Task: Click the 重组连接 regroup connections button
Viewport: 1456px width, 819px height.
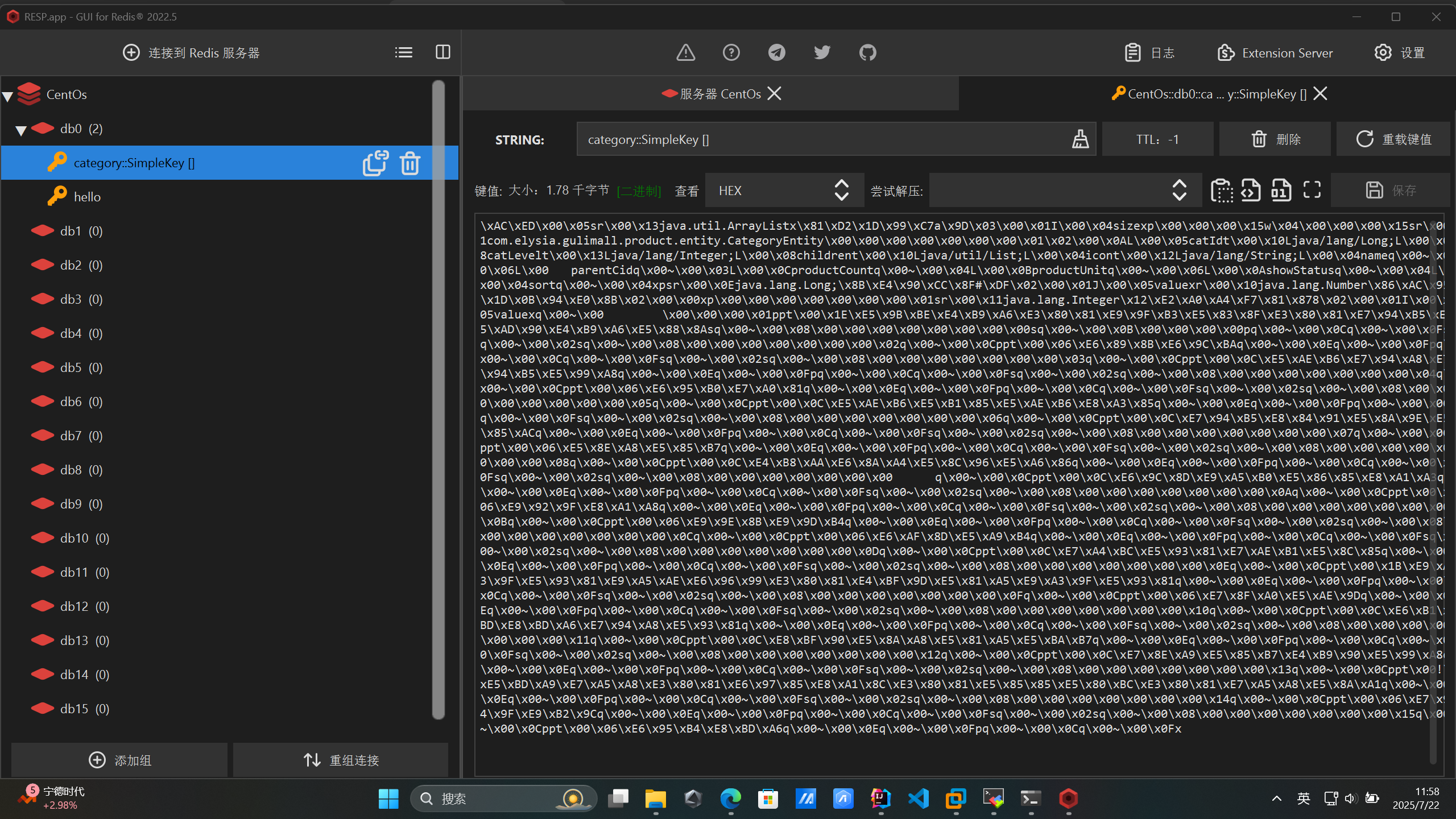Action: coord(341,760)
